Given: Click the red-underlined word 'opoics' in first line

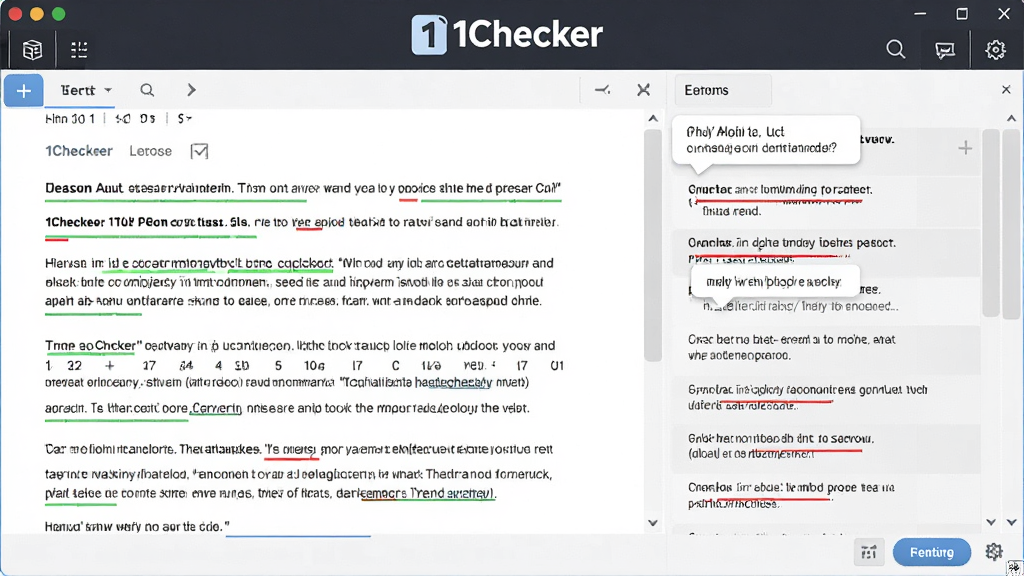Looking at the screenshot, I should click(x=416, y=189).
